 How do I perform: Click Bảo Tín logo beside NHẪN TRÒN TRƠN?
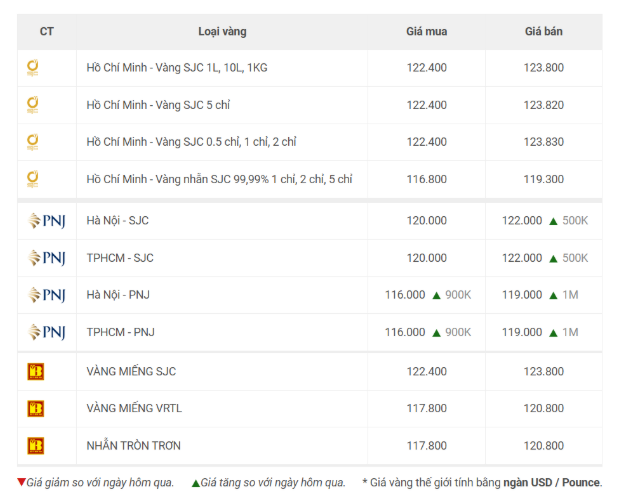click(35, 446)
